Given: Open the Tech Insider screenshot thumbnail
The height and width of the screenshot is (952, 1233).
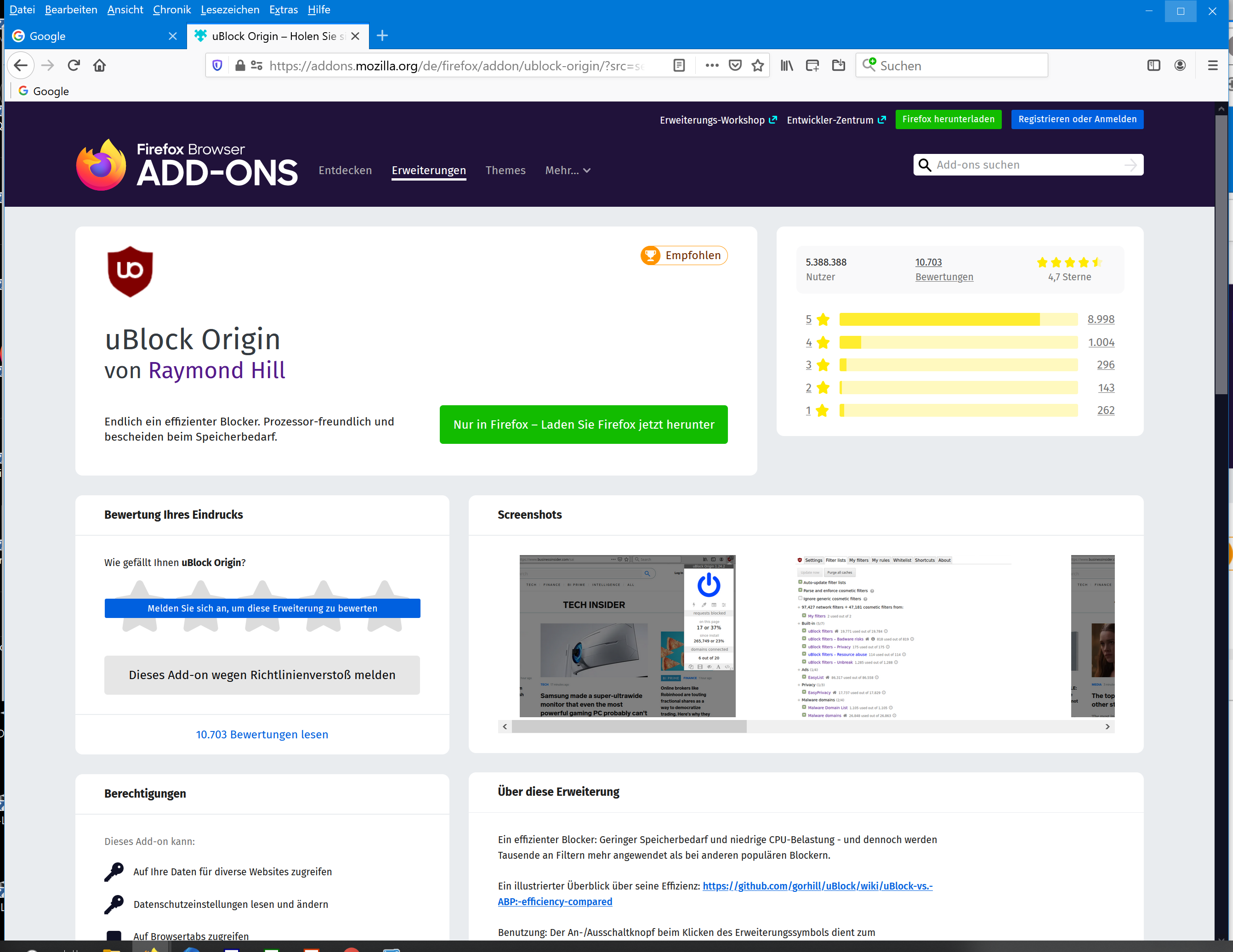Looking at the screenshot, I should 627,636.
